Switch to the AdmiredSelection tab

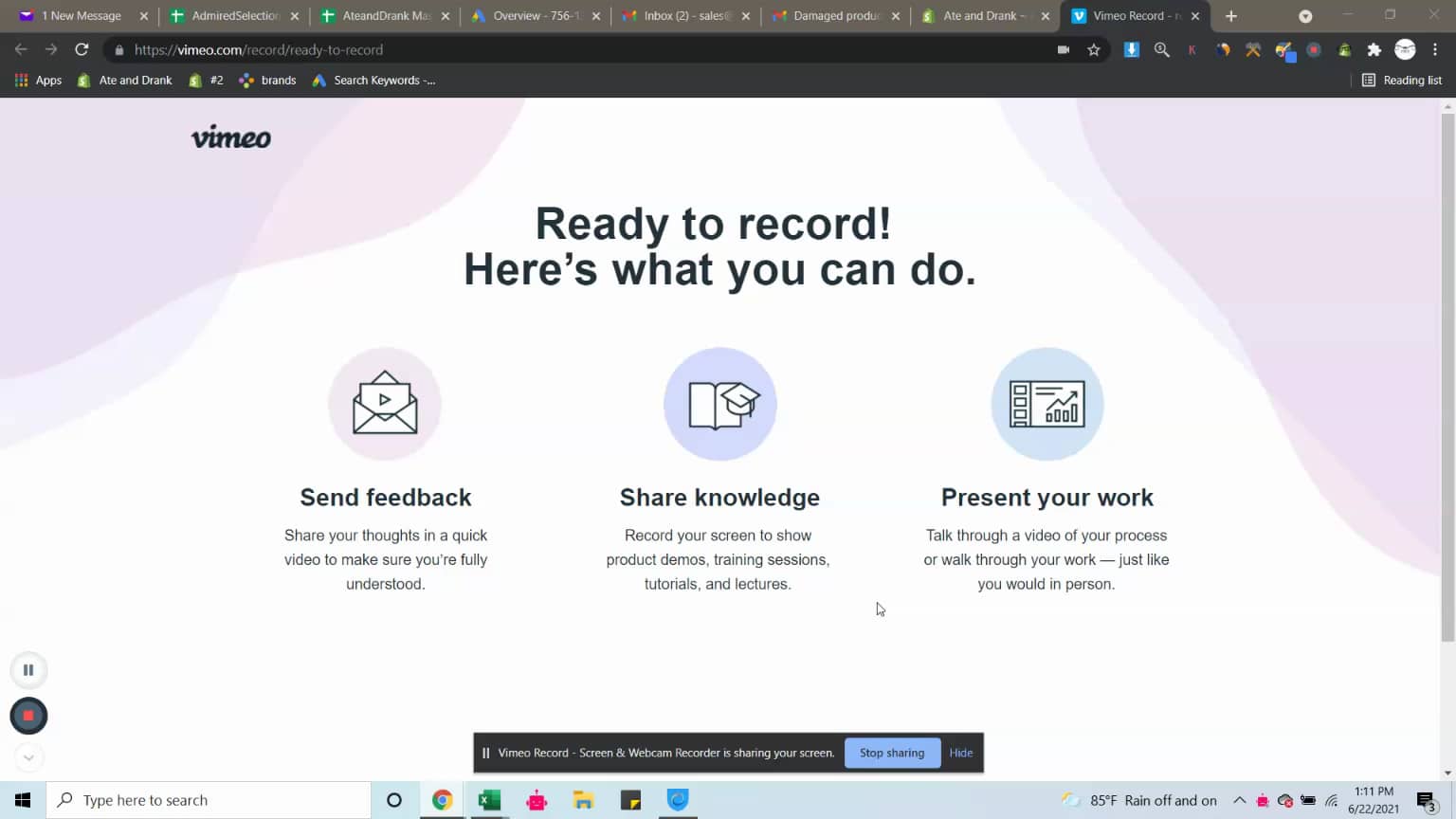coord(236,16)
